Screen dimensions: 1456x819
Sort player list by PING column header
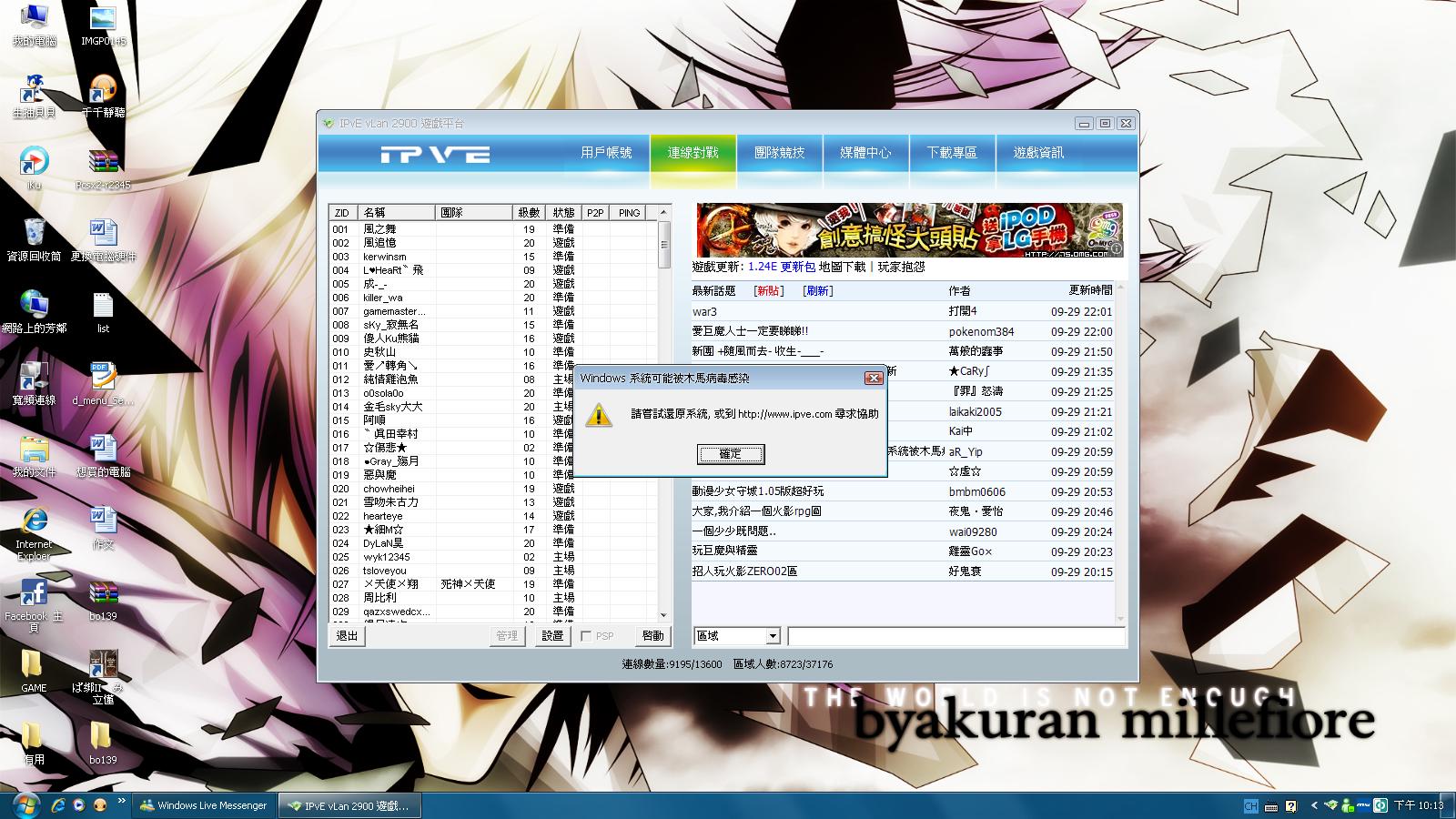point(629,213)
